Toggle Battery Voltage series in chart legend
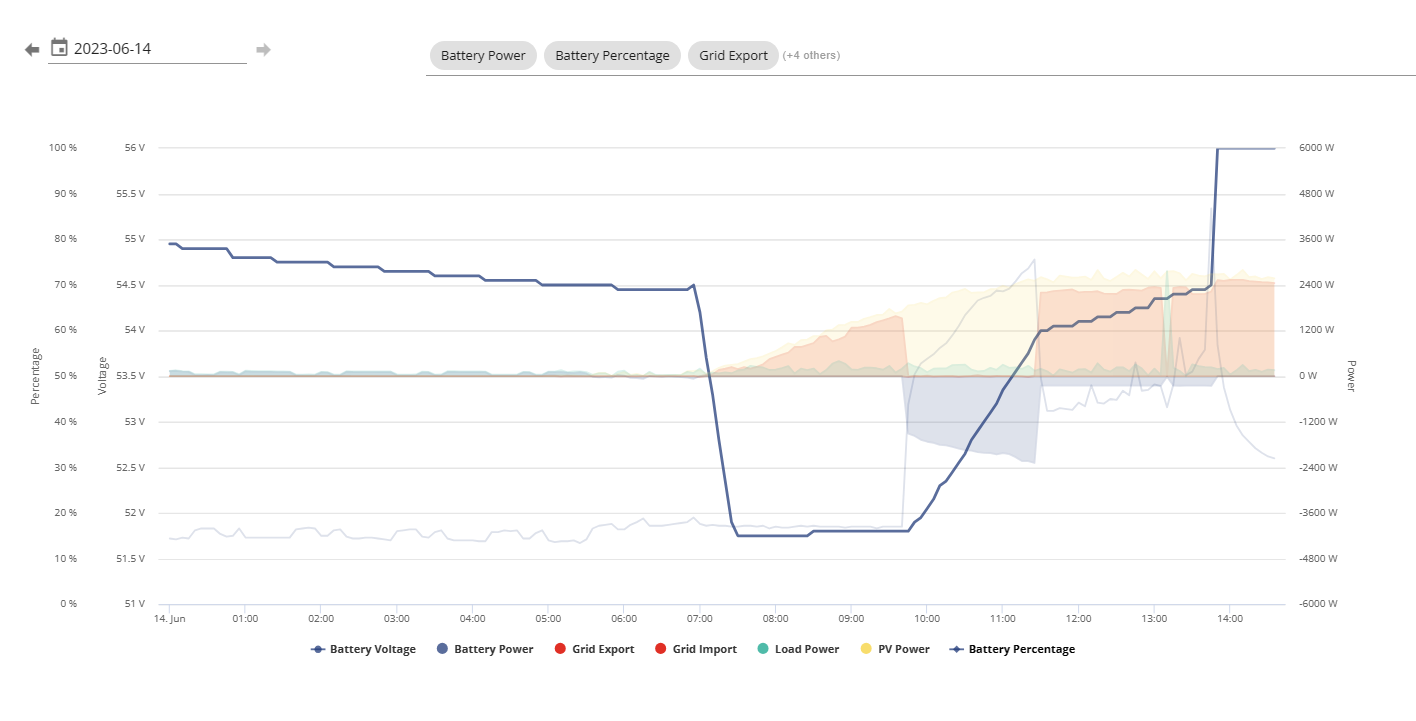Screen dimensions: 1416x721 point(363,649)
